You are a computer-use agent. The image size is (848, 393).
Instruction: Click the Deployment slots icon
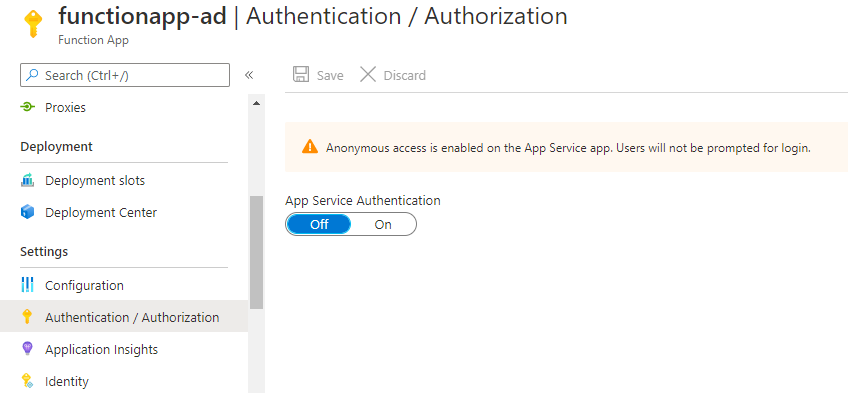(27, 180)
